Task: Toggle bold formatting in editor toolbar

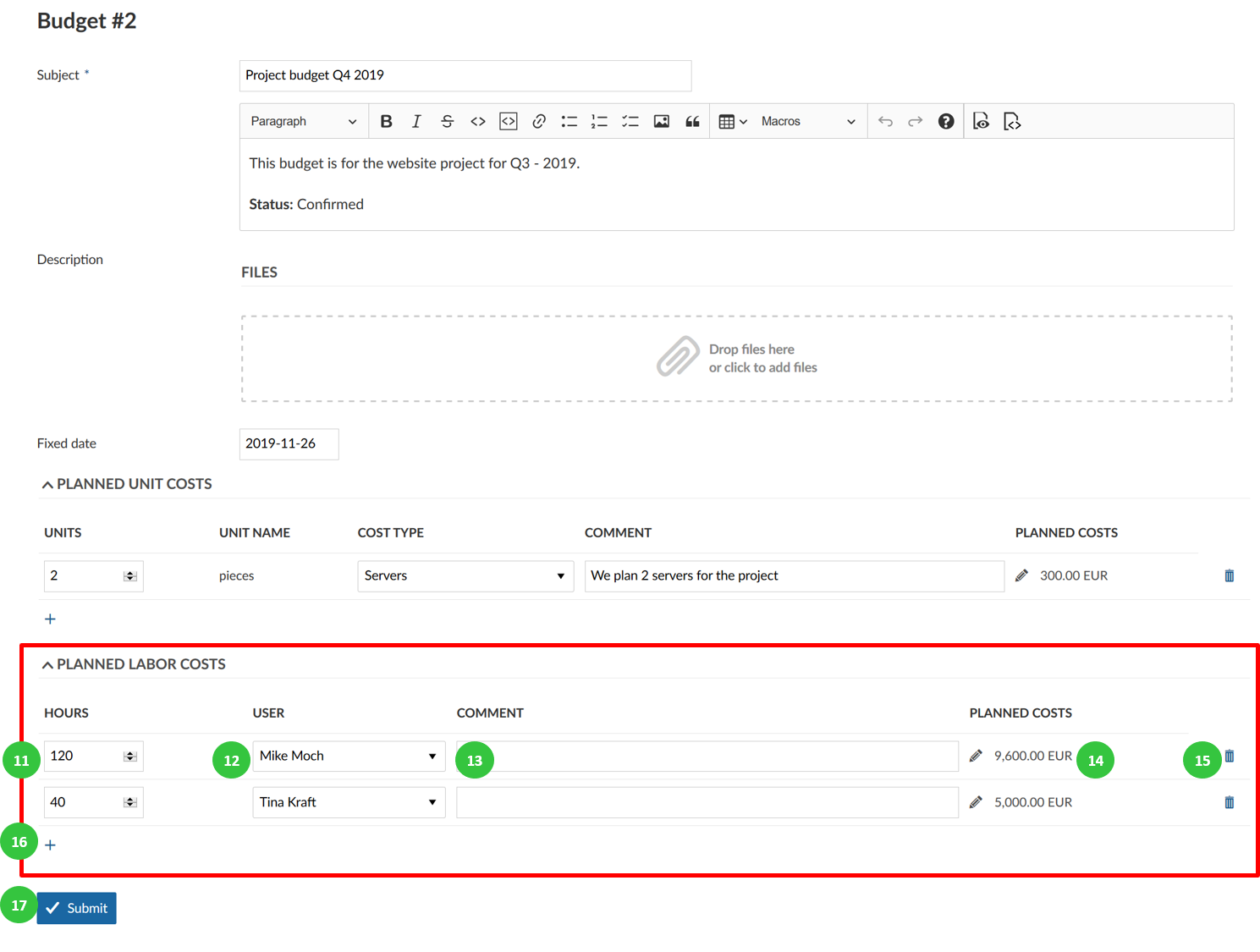Action: (386, 121)
